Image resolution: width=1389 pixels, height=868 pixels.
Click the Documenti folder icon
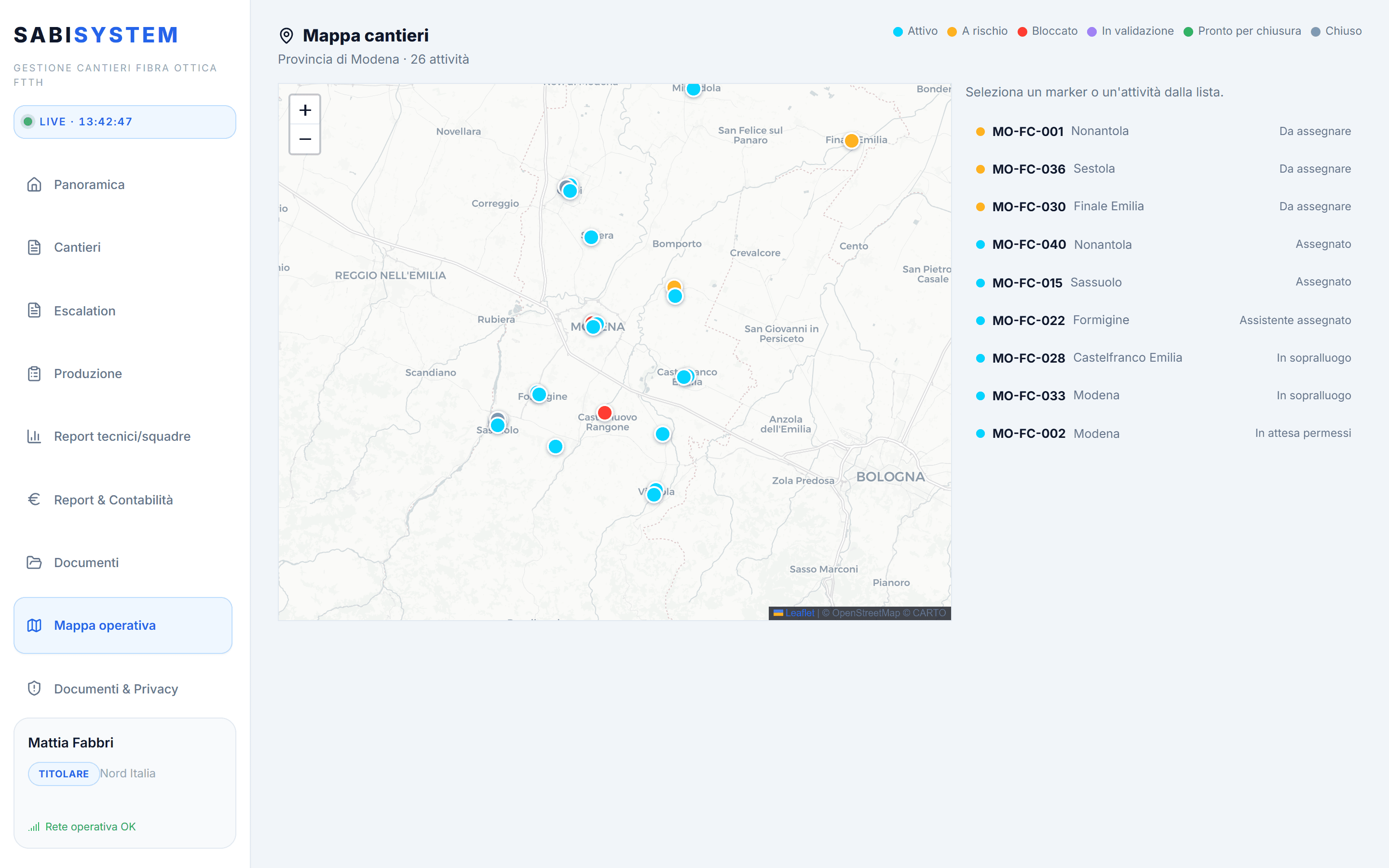click(x=34, y=563)
